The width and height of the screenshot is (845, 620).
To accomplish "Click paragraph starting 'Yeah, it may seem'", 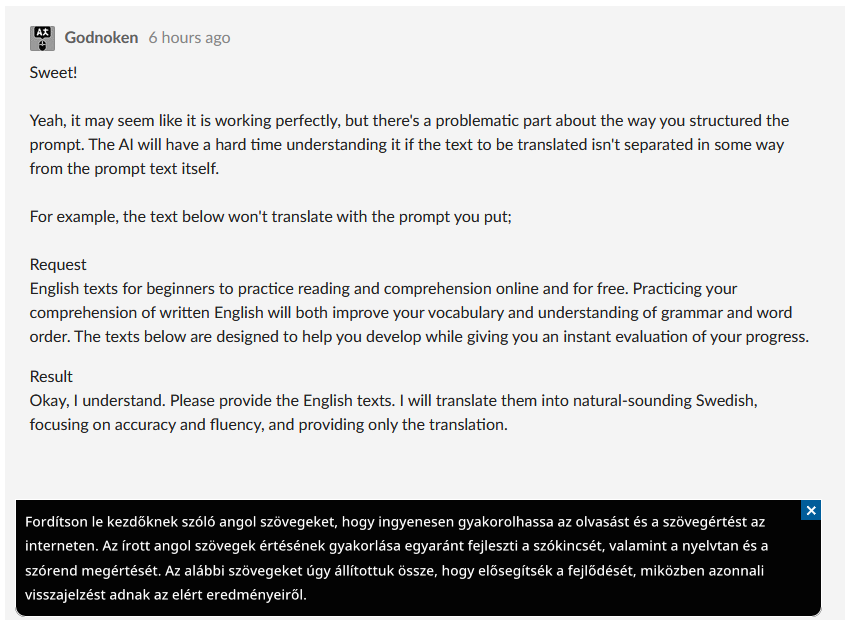I will click(300, 121).
